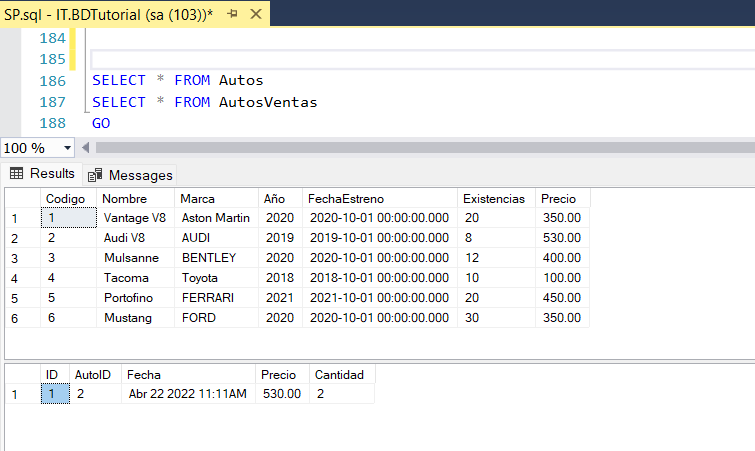Select the highlighted ID cell in AutosVentas

[55, 394]
